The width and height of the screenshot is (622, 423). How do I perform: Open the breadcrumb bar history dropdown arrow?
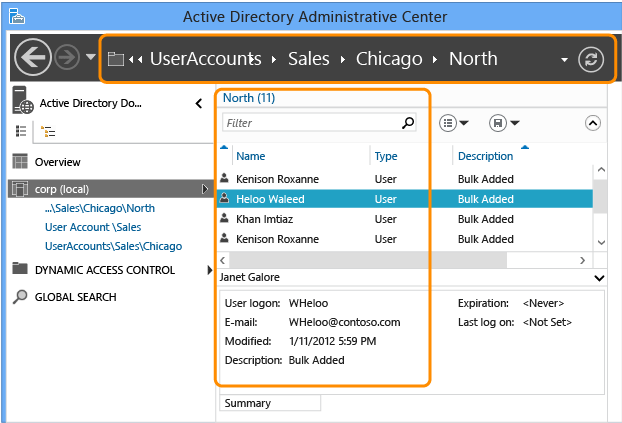tap(564, 60)
